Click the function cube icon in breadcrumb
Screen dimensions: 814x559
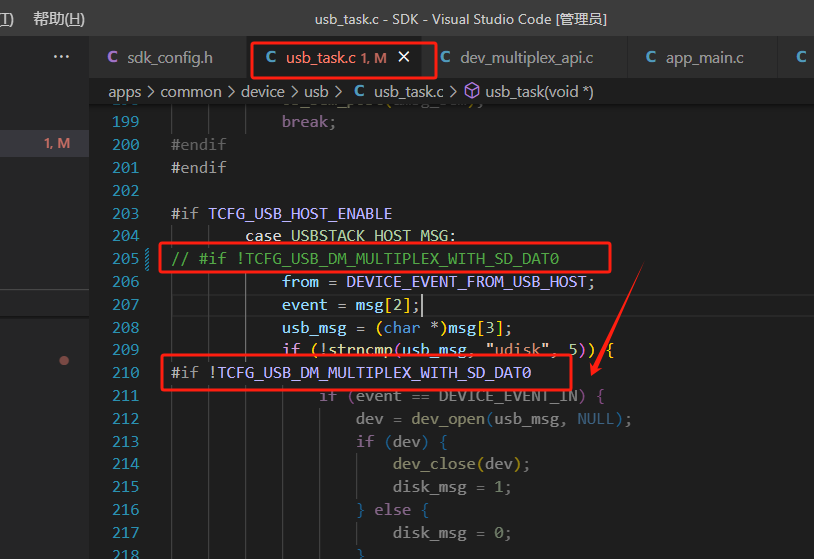[x=471, y=91]
